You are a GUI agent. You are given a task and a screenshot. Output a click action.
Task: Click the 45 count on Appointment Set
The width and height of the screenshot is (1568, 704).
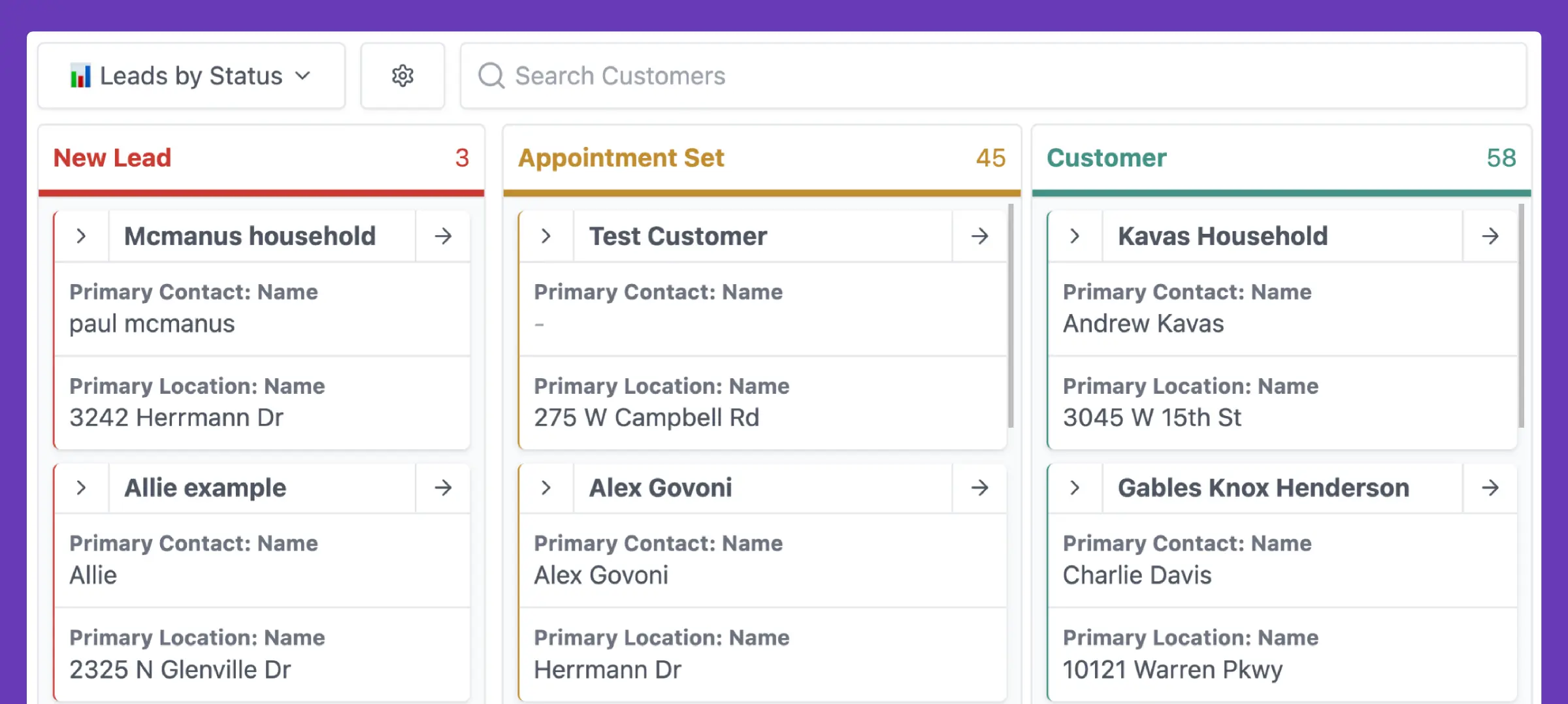(x=990, y=157)
